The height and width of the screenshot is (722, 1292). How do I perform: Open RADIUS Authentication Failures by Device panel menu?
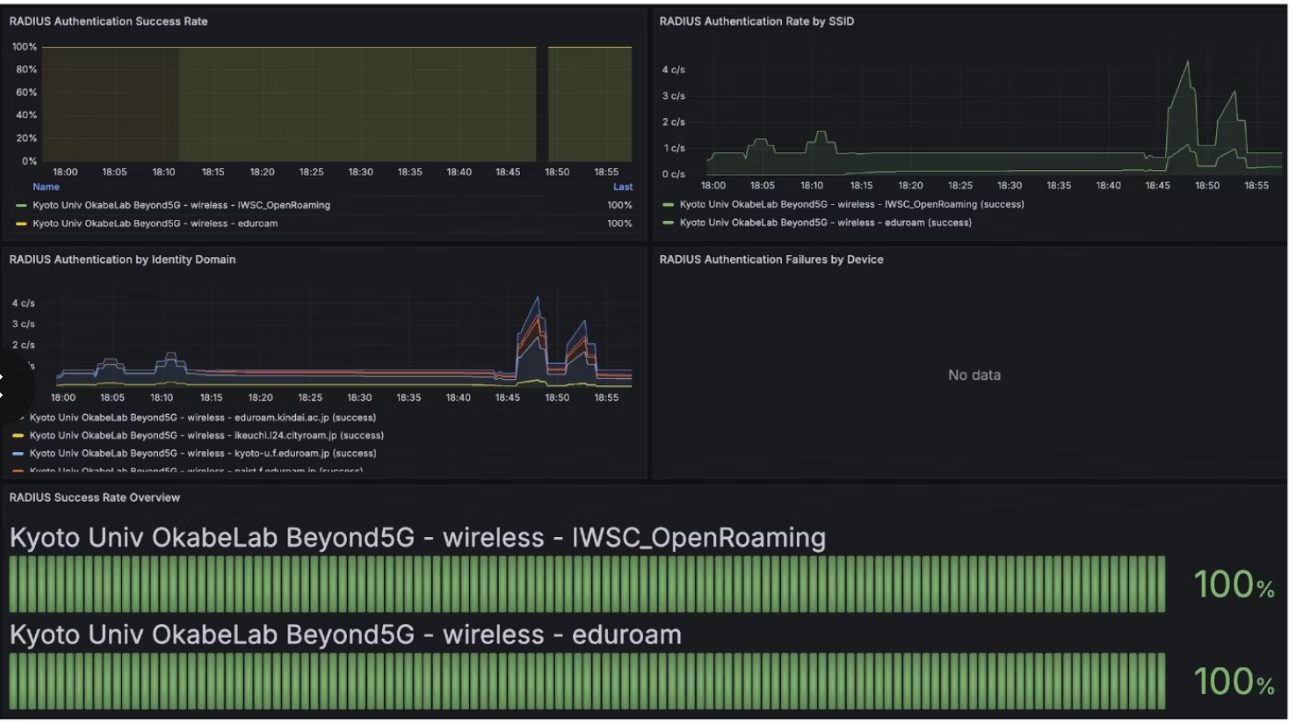point(771,260)
